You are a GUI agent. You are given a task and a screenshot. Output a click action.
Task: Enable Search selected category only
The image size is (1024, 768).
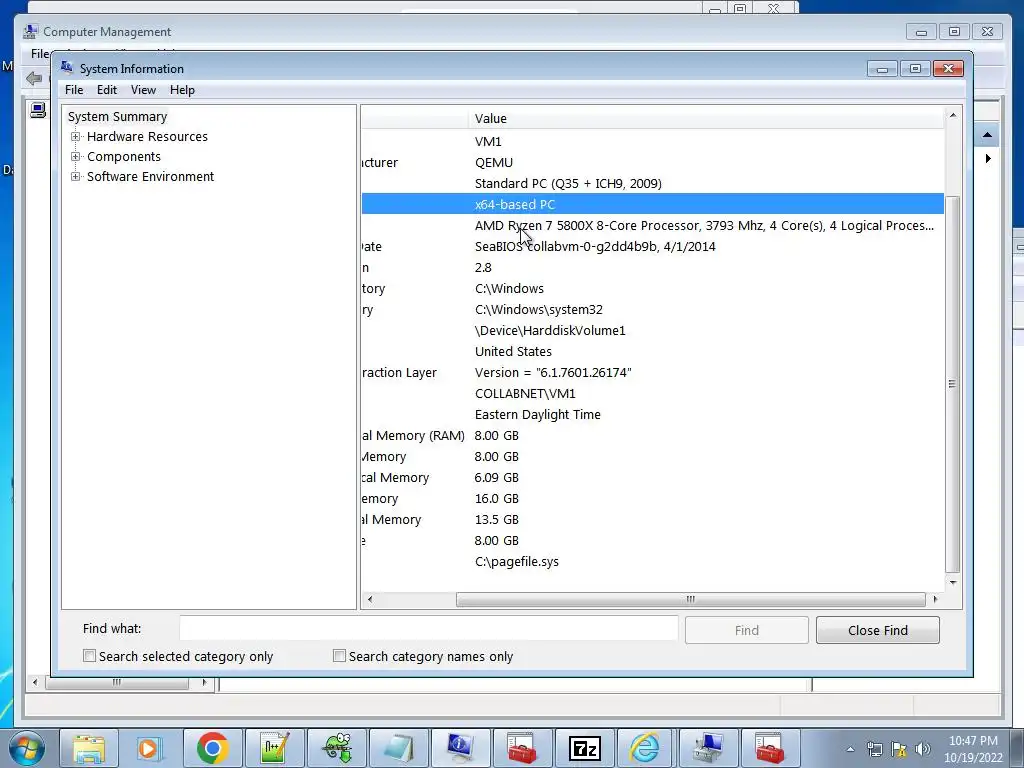click(x=89, y=656)
